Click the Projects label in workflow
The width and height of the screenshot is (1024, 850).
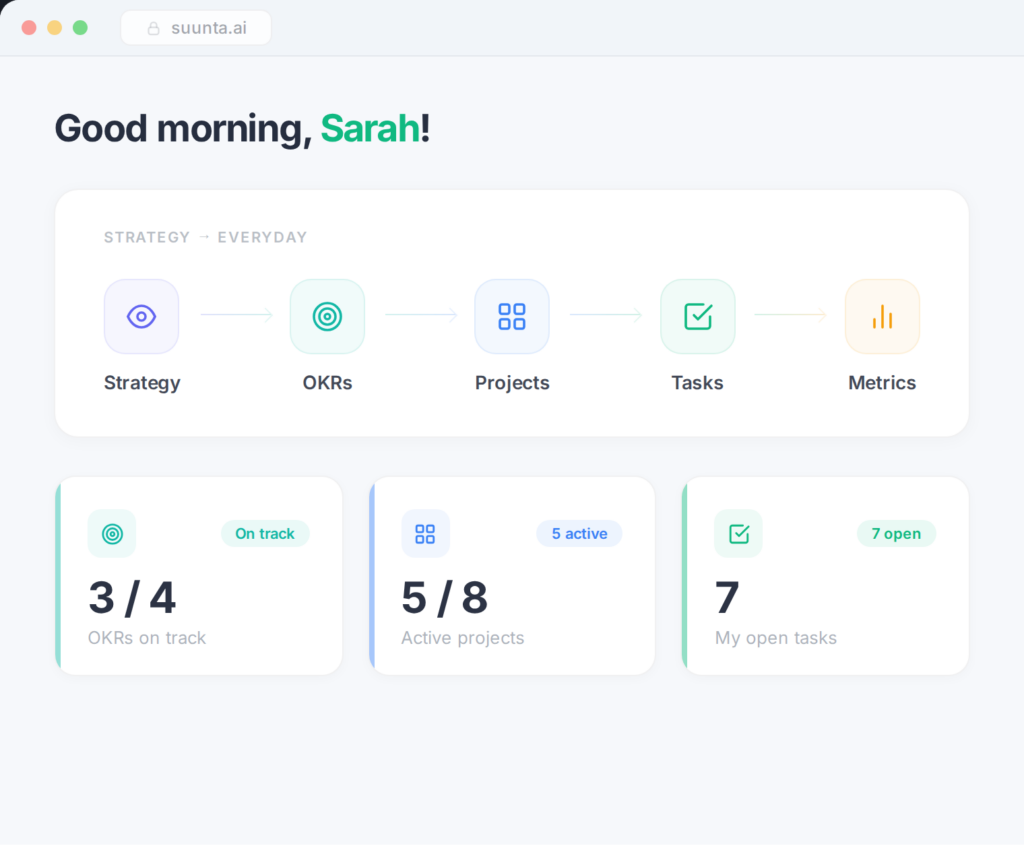click(512, 383)
